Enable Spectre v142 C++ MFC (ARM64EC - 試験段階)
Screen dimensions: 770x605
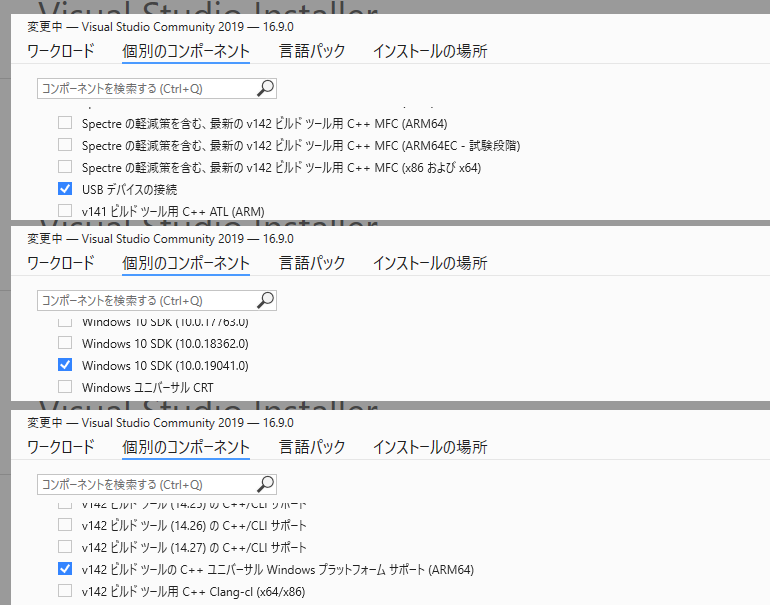click(x=65, y=145)
